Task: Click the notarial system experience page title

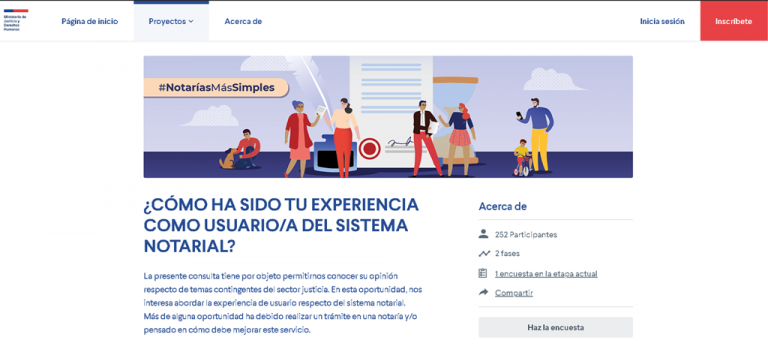Action: 281,225
